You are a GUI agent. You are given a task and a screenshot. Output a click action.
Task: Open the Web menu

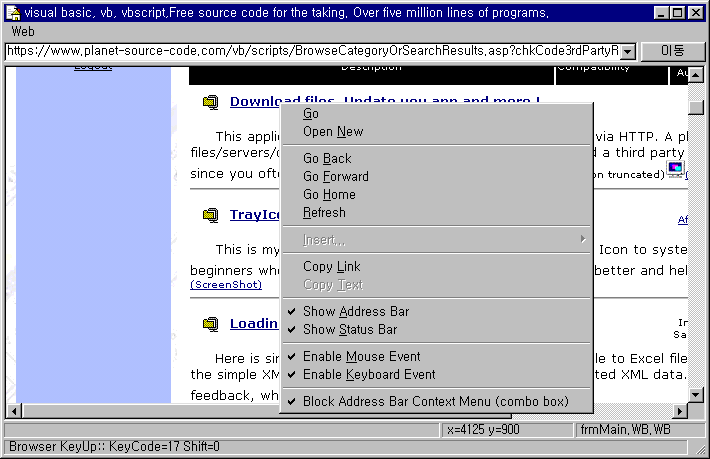point(23,32)
